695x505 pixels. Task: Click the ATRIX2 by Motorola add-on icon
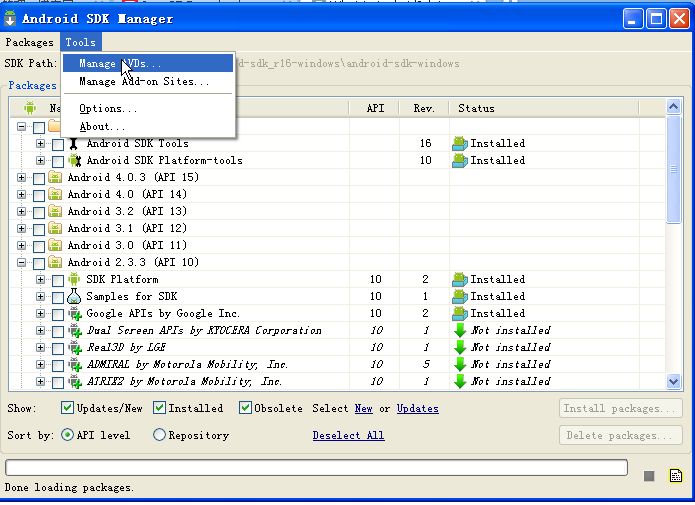75,381
